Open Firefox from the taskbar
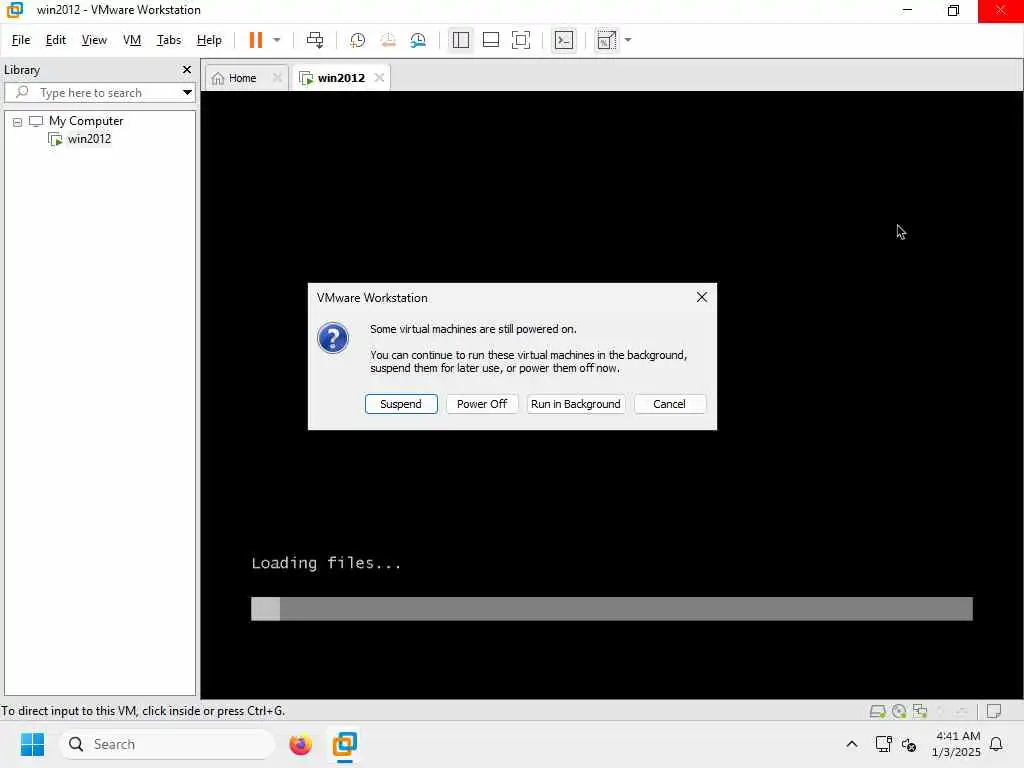 (x=300, y=744)
